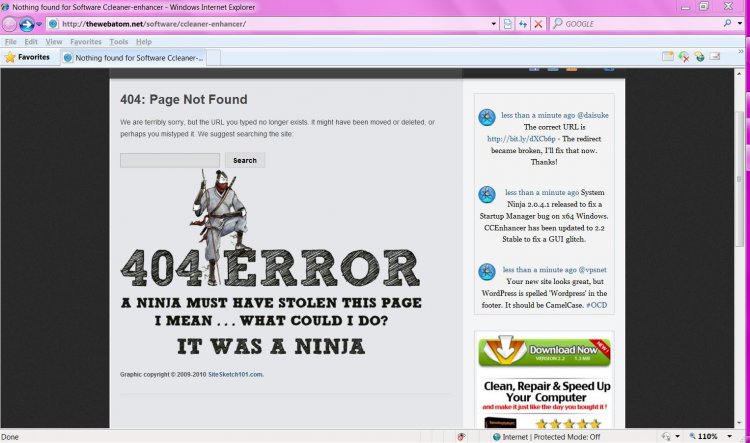
Task: Select the 'Nothing found for Software Ccleaner' tab
Action: (x=133, y=57)
